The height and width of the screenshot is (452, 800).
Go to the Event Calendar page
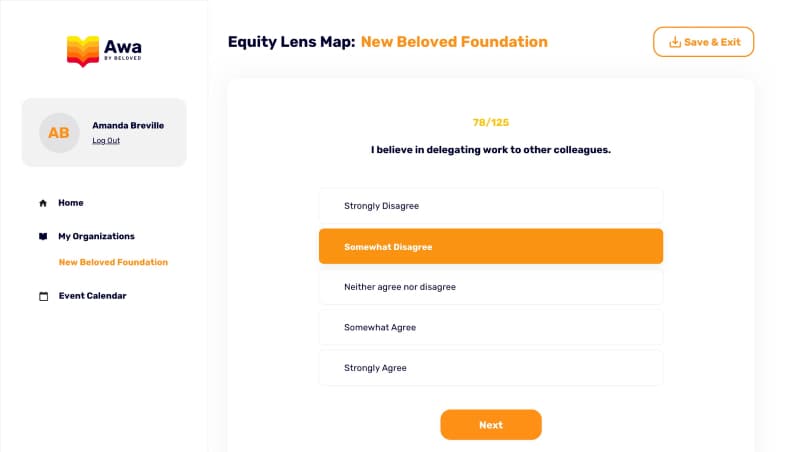click(92, 296)
